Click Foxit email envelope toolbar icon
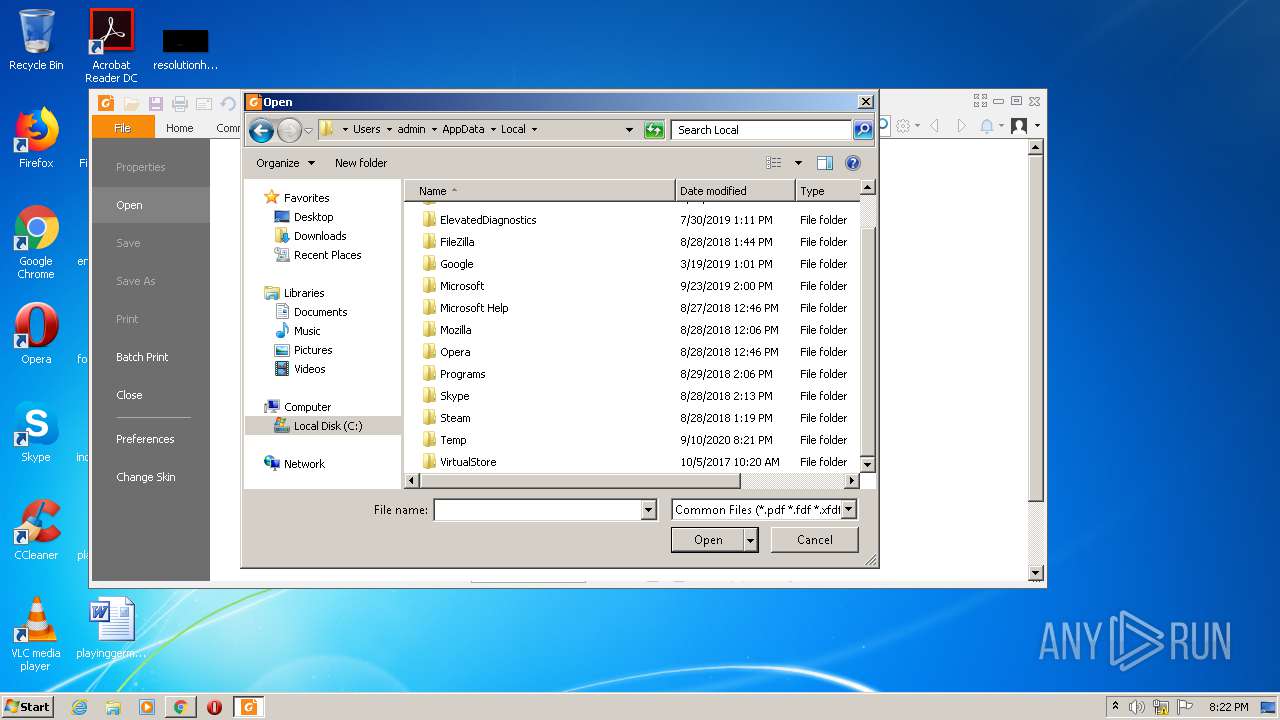This screenshot has width=1280, height=720. point(204,103)
